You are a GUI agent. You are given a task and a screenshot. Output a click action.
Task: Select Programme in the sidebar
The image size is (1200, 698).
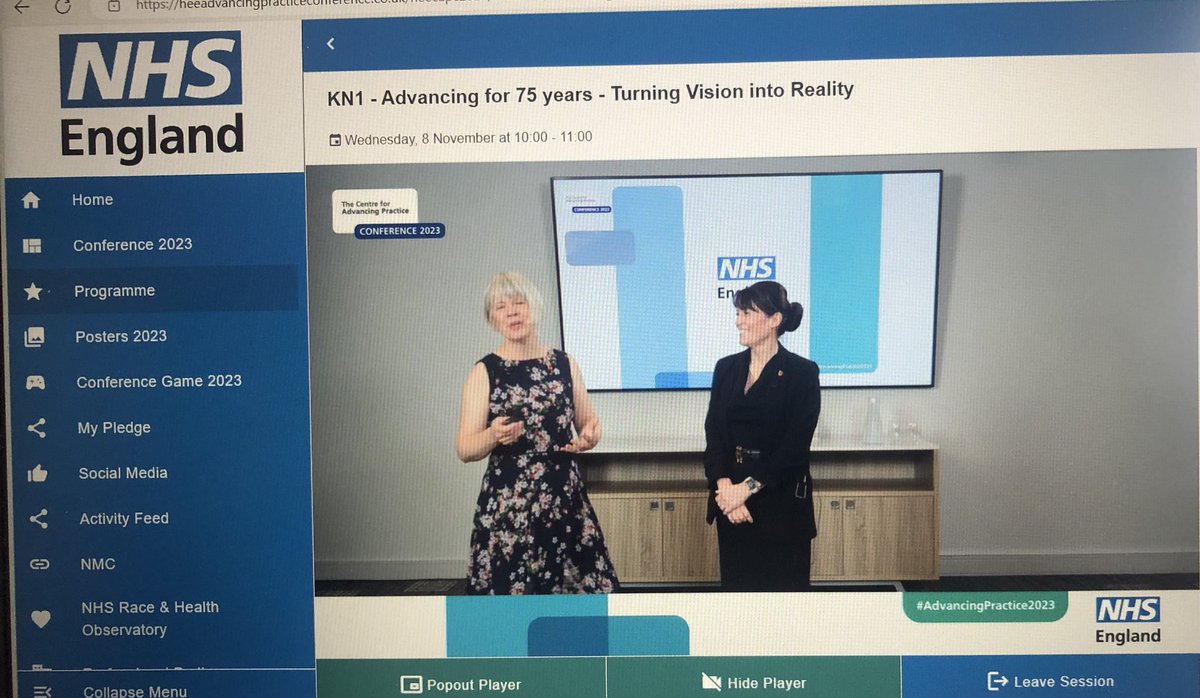point(114,291)
